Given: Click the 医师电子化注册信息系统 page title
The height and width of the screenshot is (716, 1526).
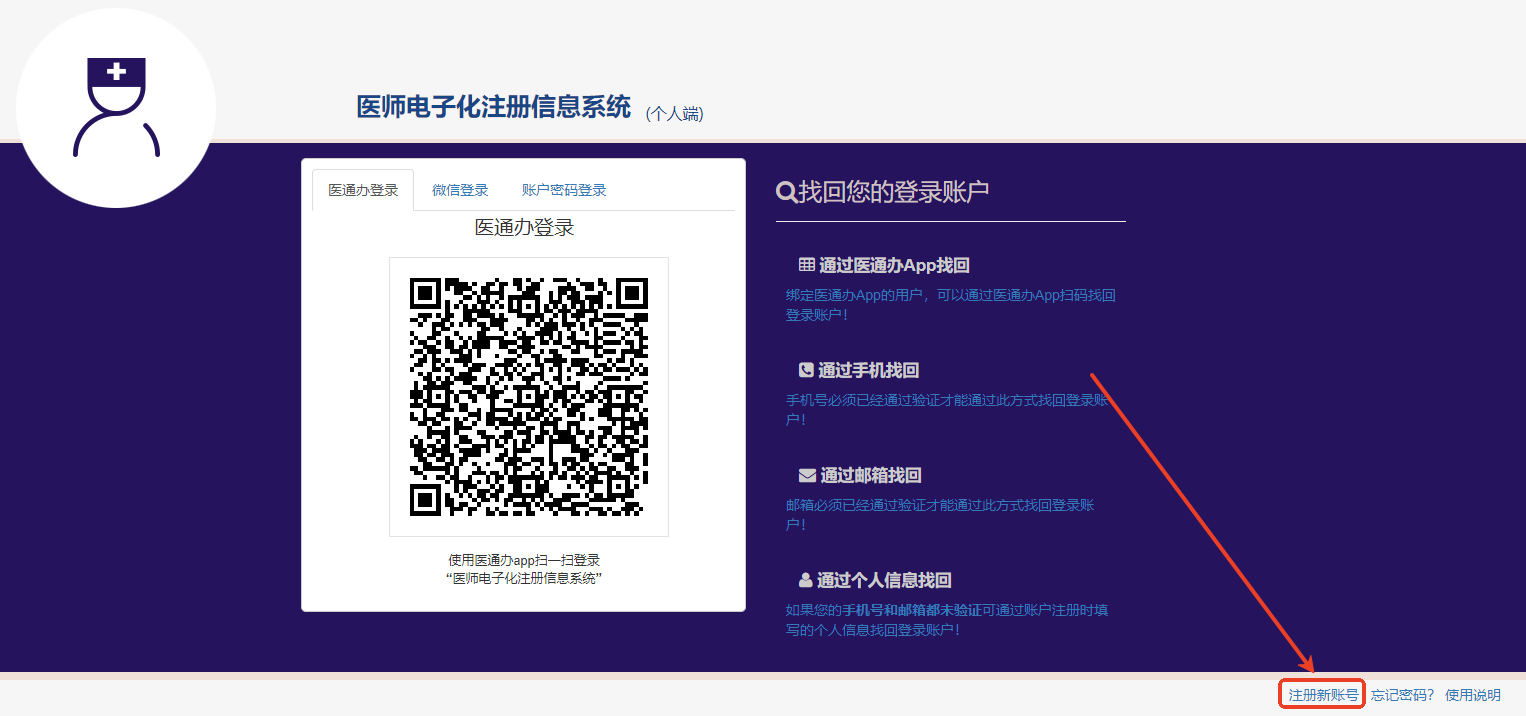Looking at the screenshot, I should [494, 107].
